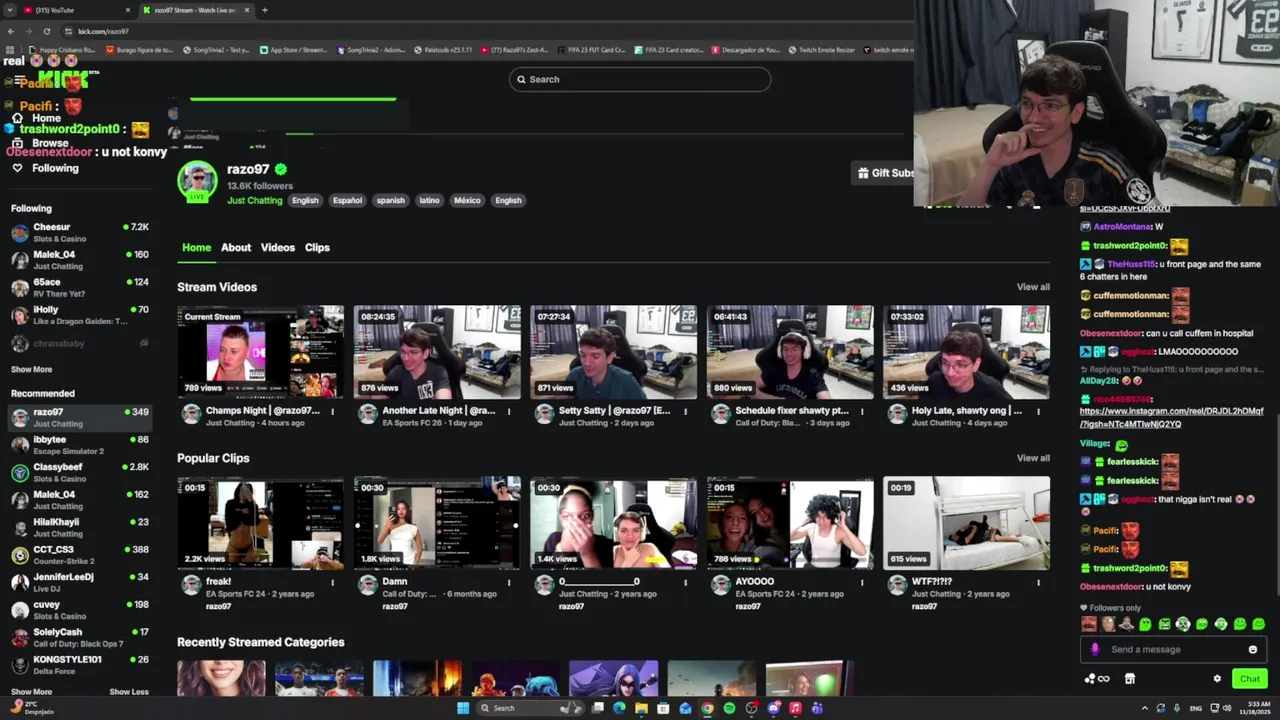The width and height of the screenshot is (1280, 720).
Task: Open volume control in system tray
Action: tap(1228, 708)
